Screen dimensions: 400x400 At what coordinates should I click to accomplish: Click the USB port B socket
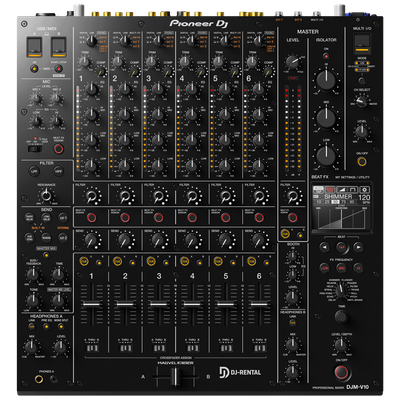58,47
